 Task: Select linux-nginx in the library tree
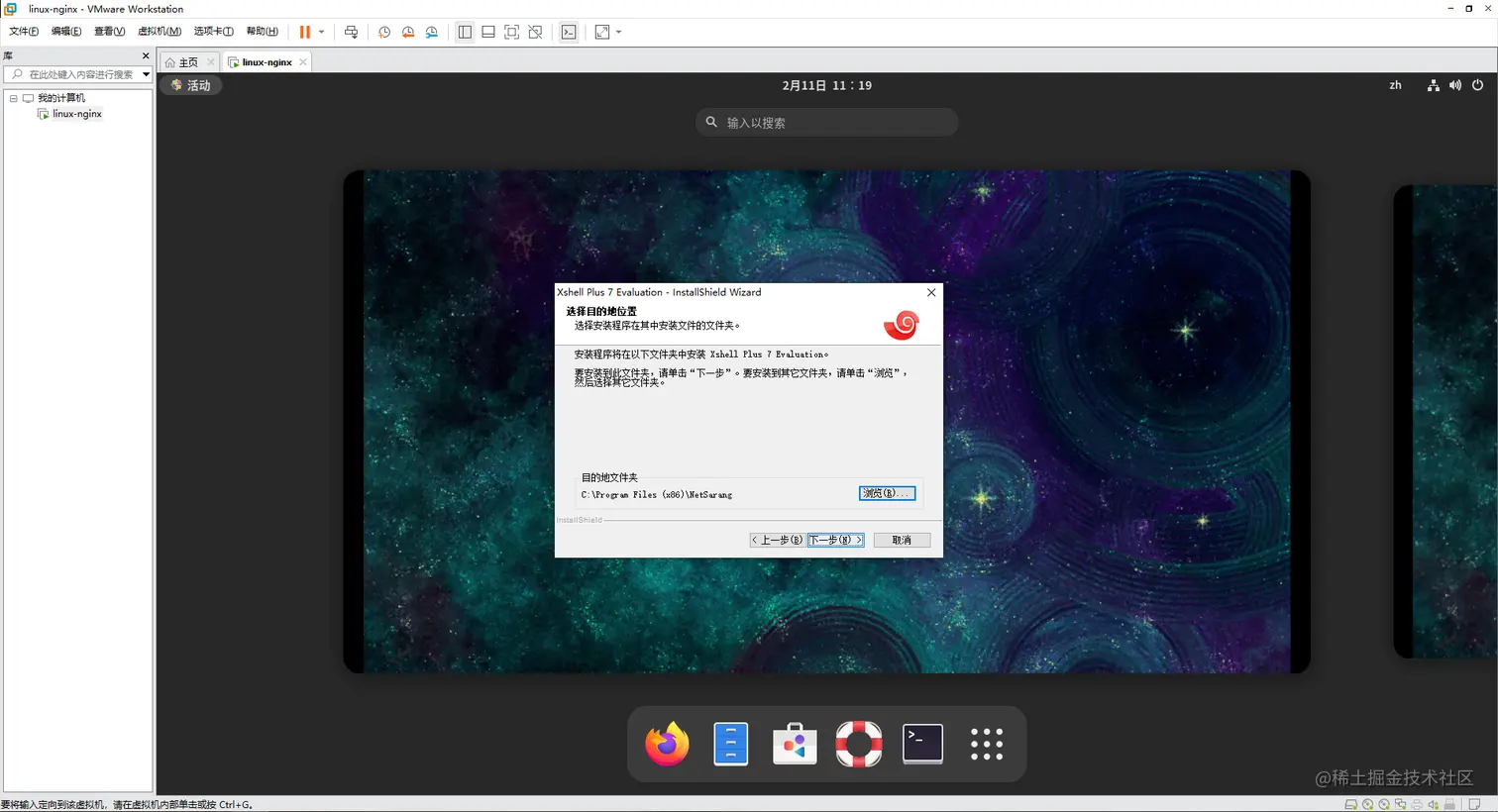pyautogui.click(x=77, y=114)
